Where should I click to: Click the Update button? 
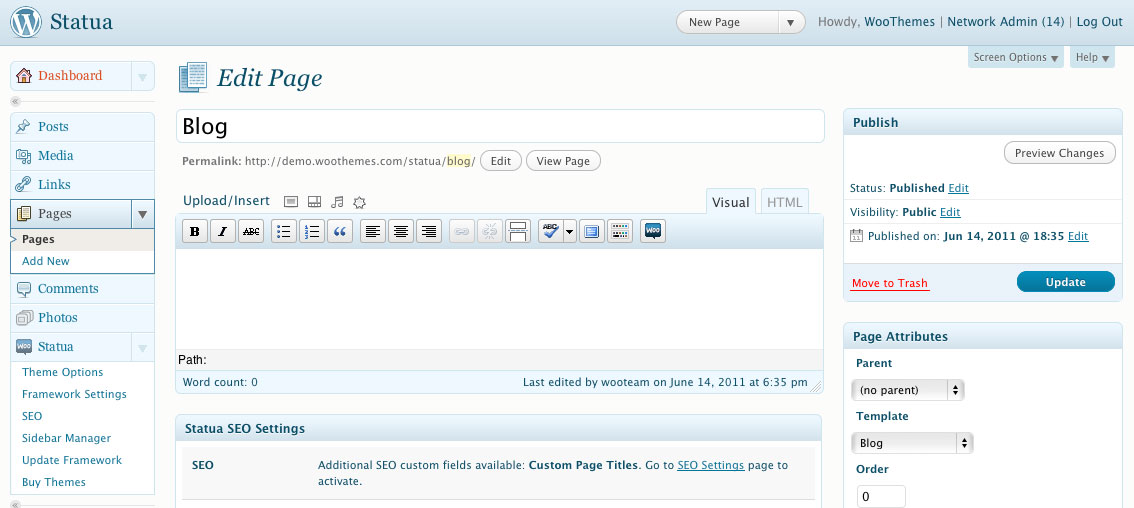[x=1065, y=282]
